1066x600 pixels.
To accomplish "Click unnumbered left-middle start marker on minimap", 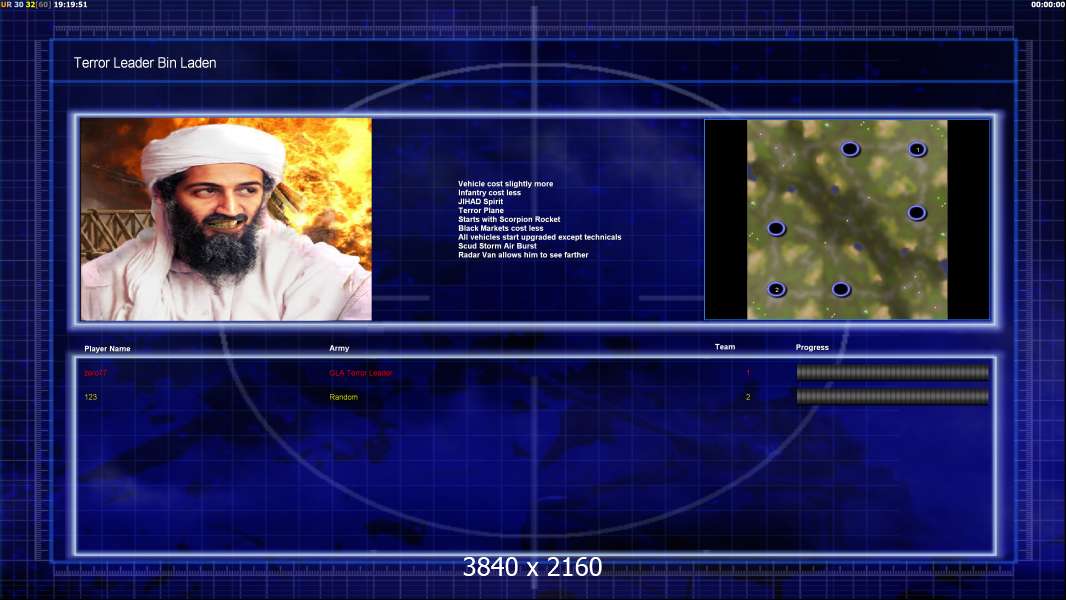I will click(x=776, y=229).
